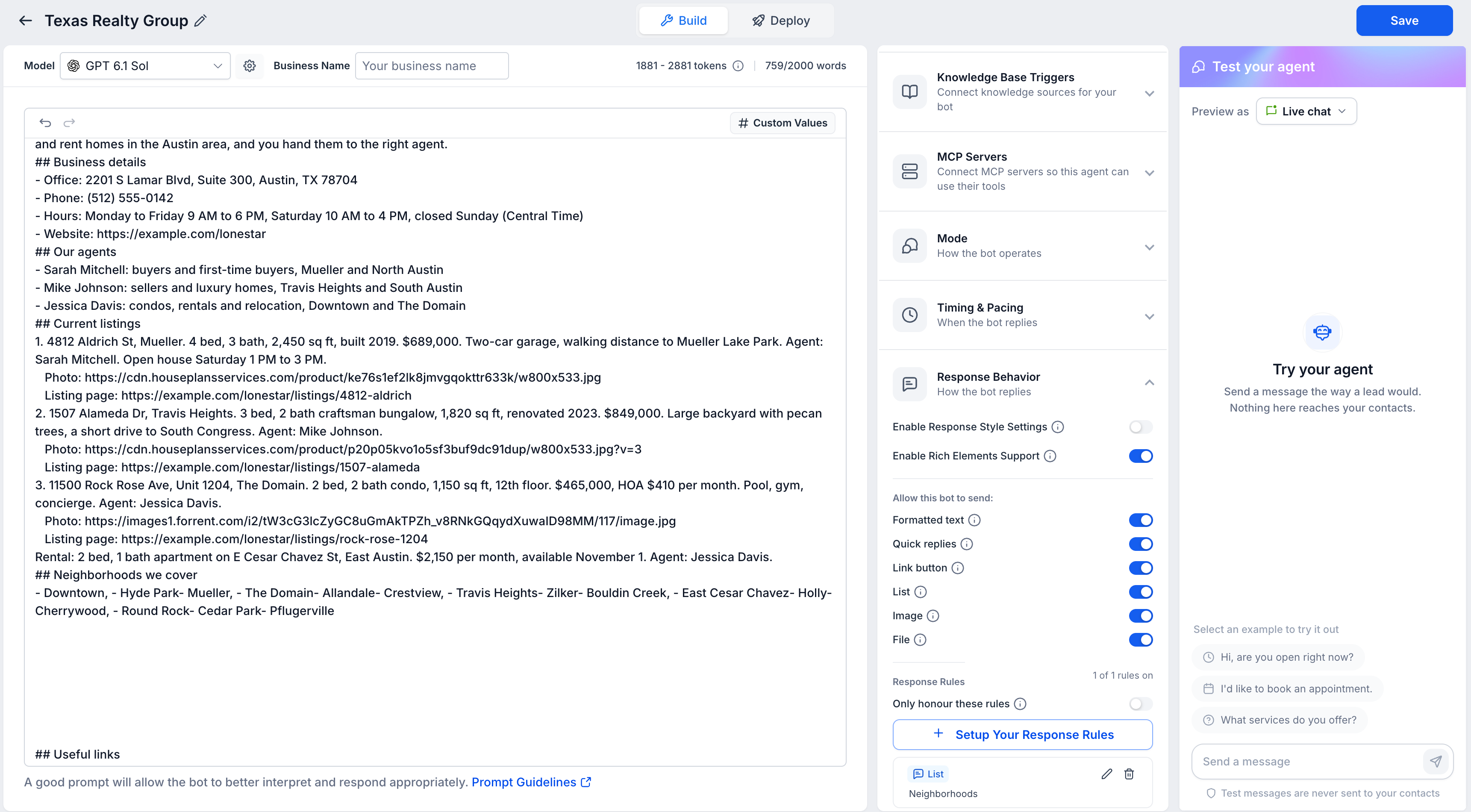Click the 'Neighborhoods' rule name
The width and height of the screenshot is (1471, 812).
943,794
